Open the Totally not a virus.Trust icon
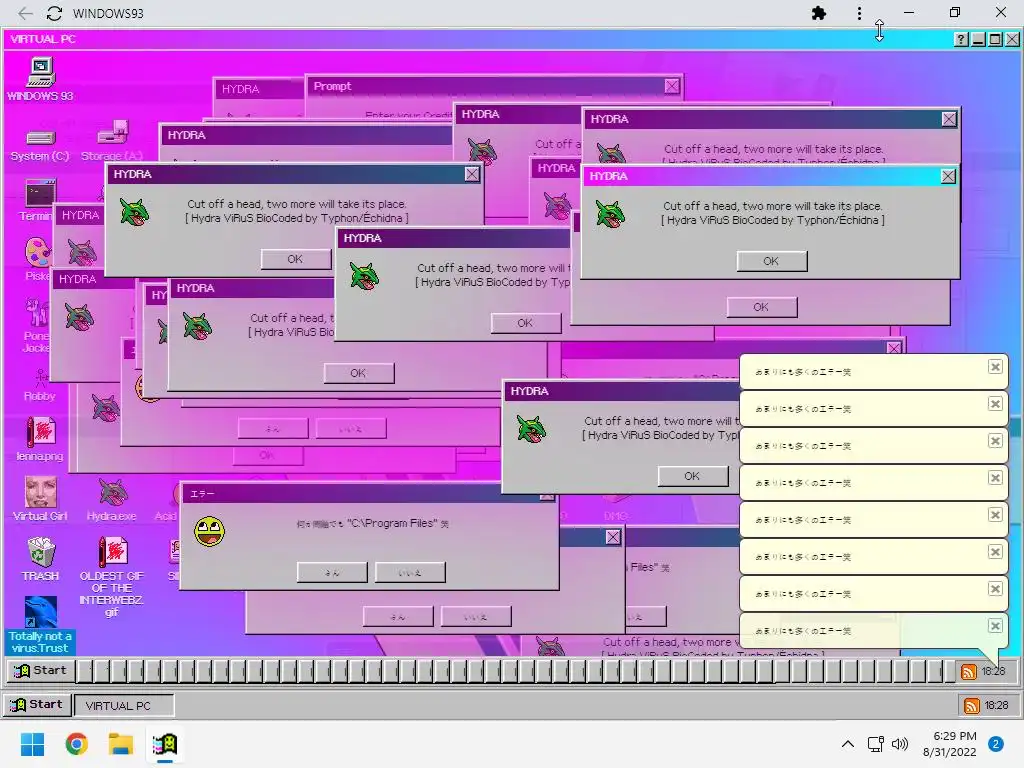1024x768 pixels. click(x=40, y=625)
